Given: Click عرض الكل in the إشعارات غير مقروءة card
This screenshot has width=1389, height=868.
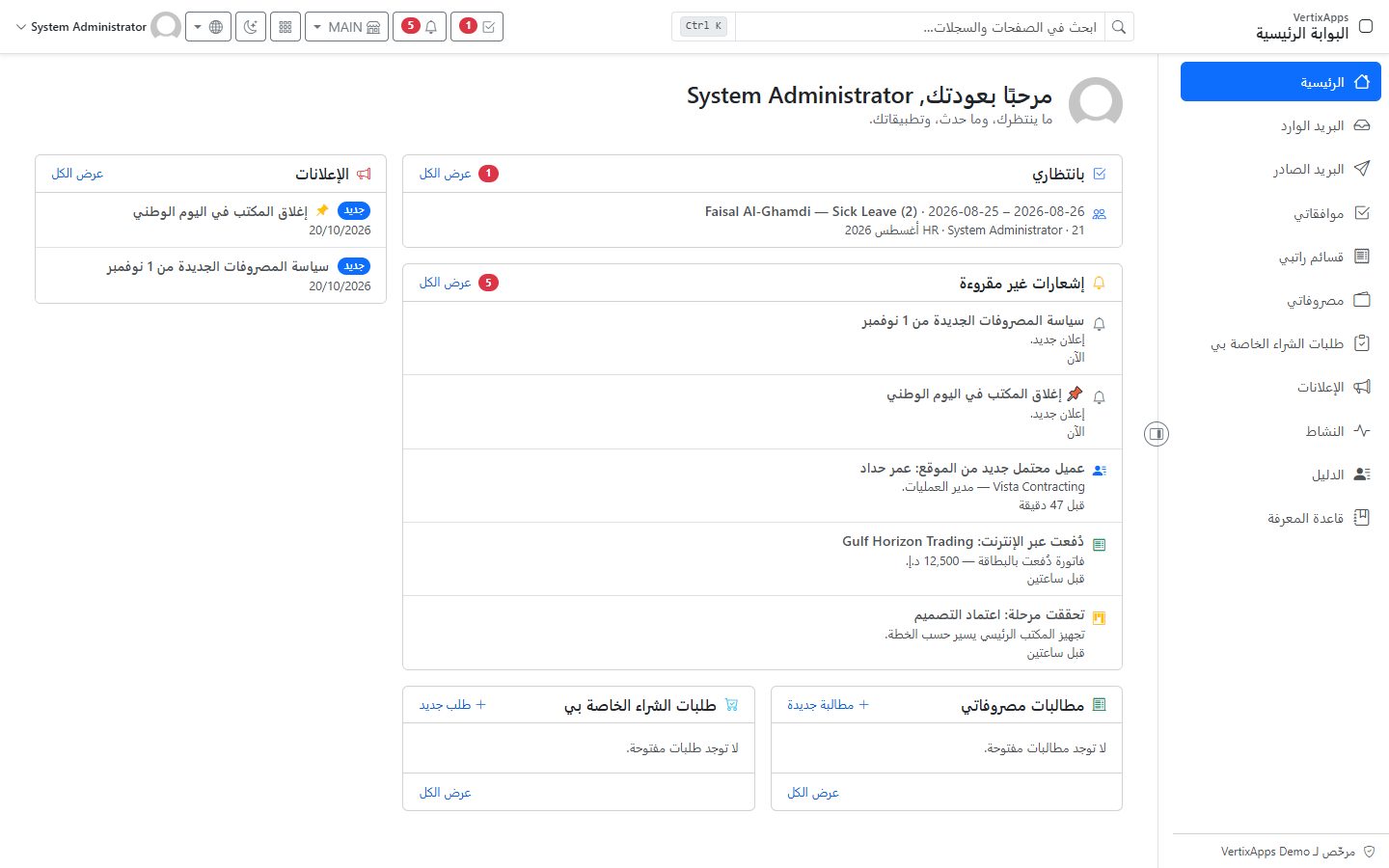Looking at the screenshot, I should click(445, 283).
